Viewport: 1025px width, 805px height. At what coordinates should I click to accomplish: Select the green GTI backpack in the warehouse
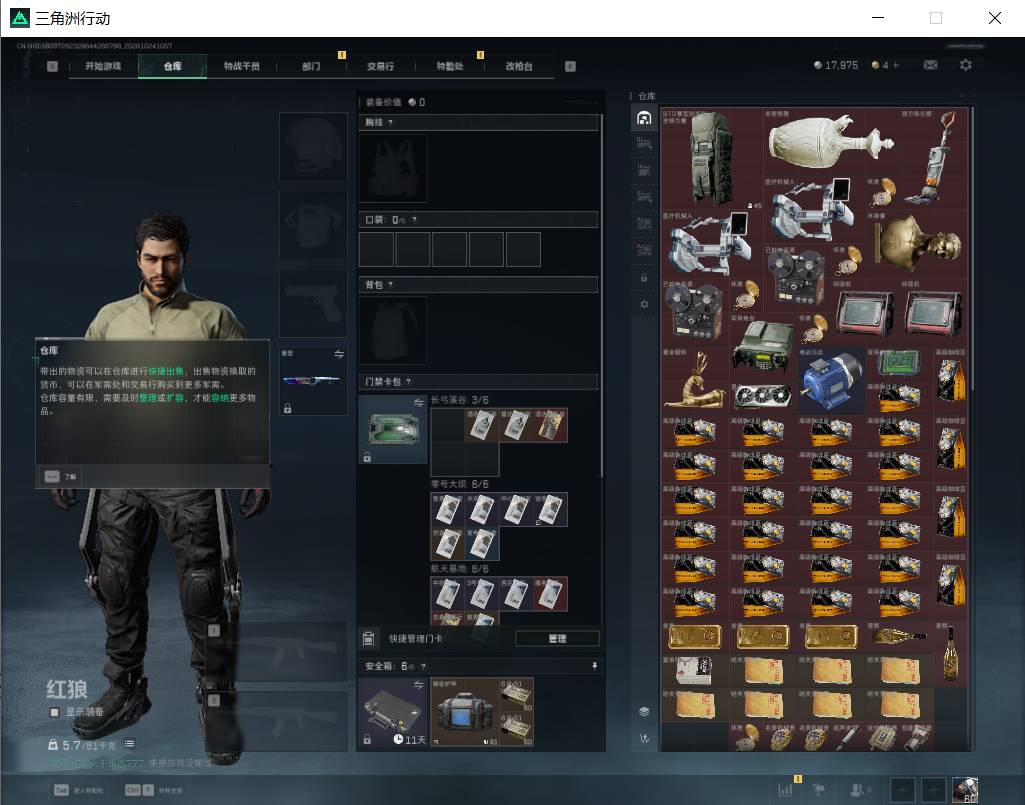712,159
